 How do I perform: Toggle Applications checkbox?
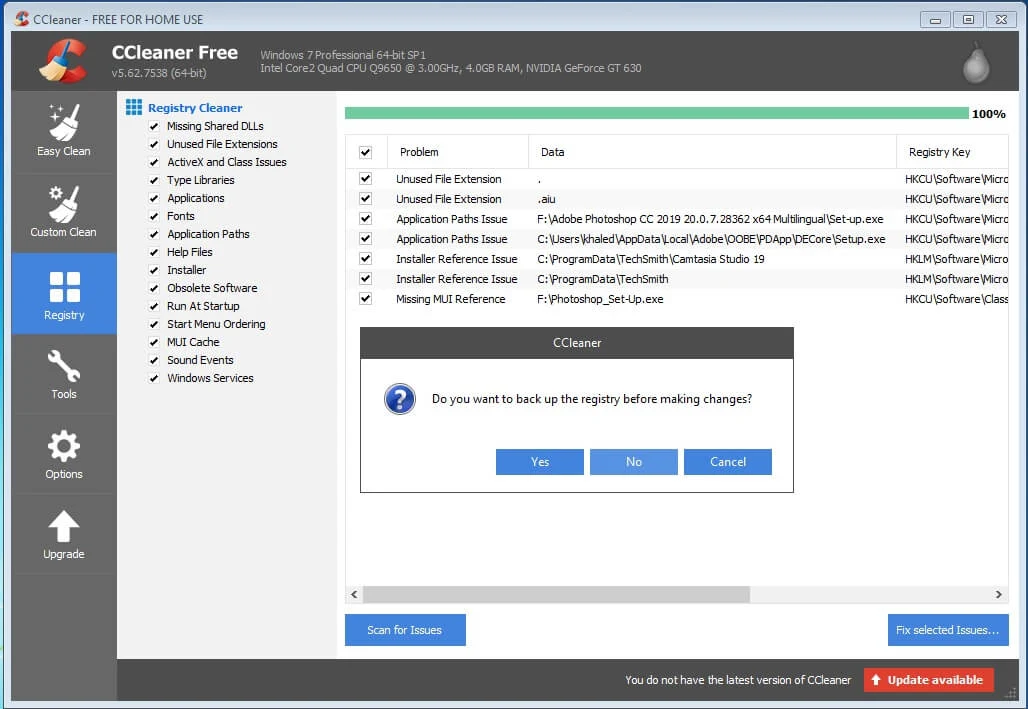pyautogui.click(x=154, y=198)
